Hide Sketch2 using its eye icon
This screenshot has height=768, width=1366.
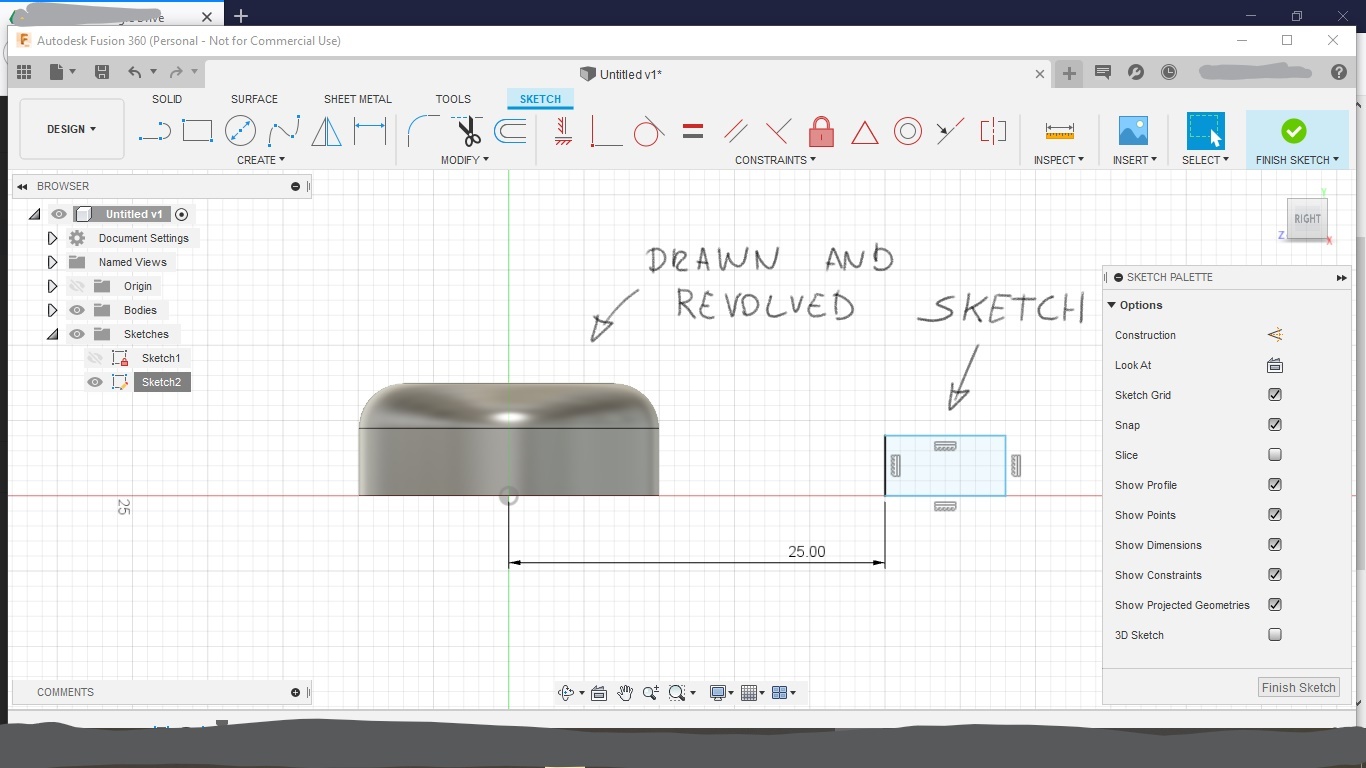tap(95, 382)
